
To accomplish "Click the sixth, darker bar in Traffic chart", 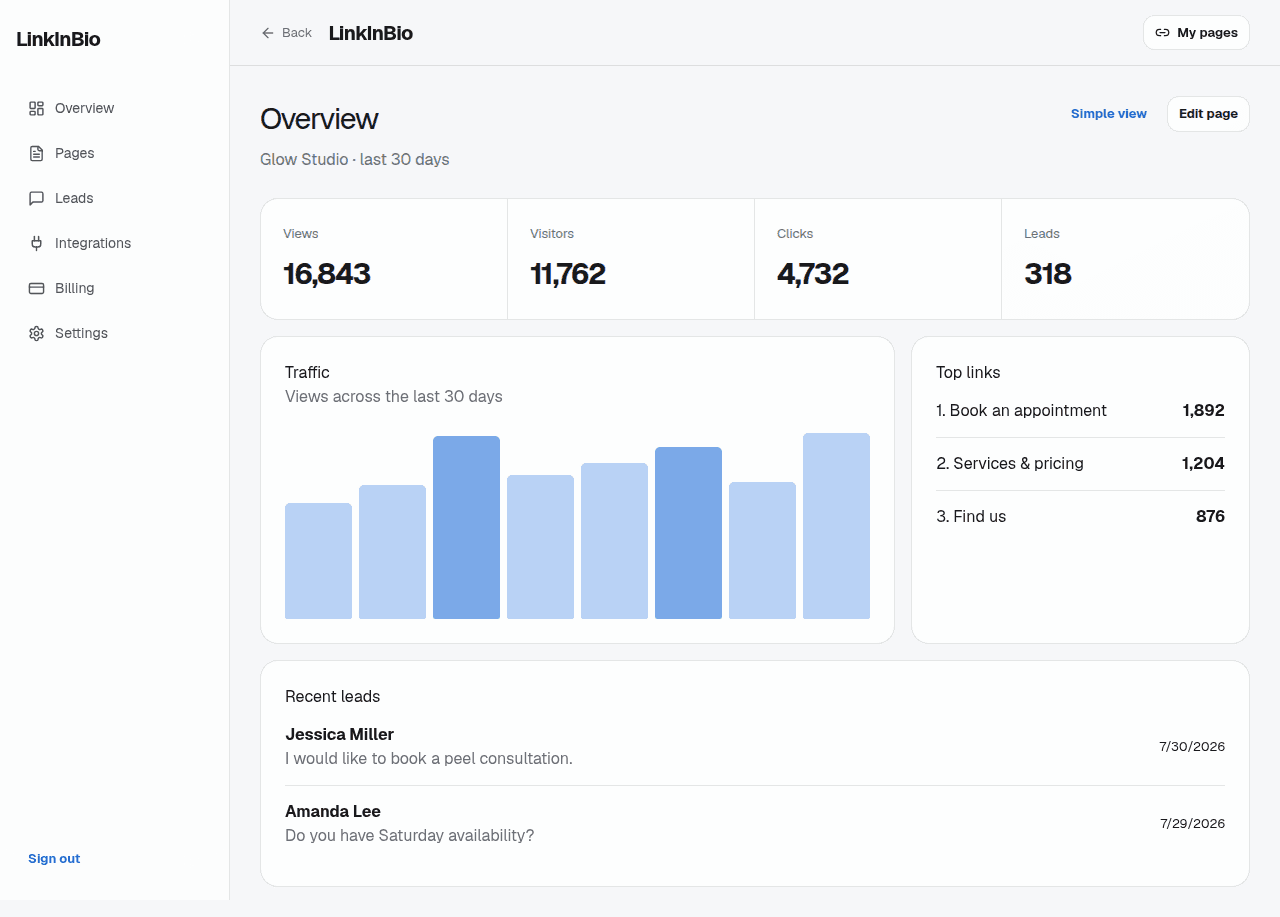I will [688, 533].
